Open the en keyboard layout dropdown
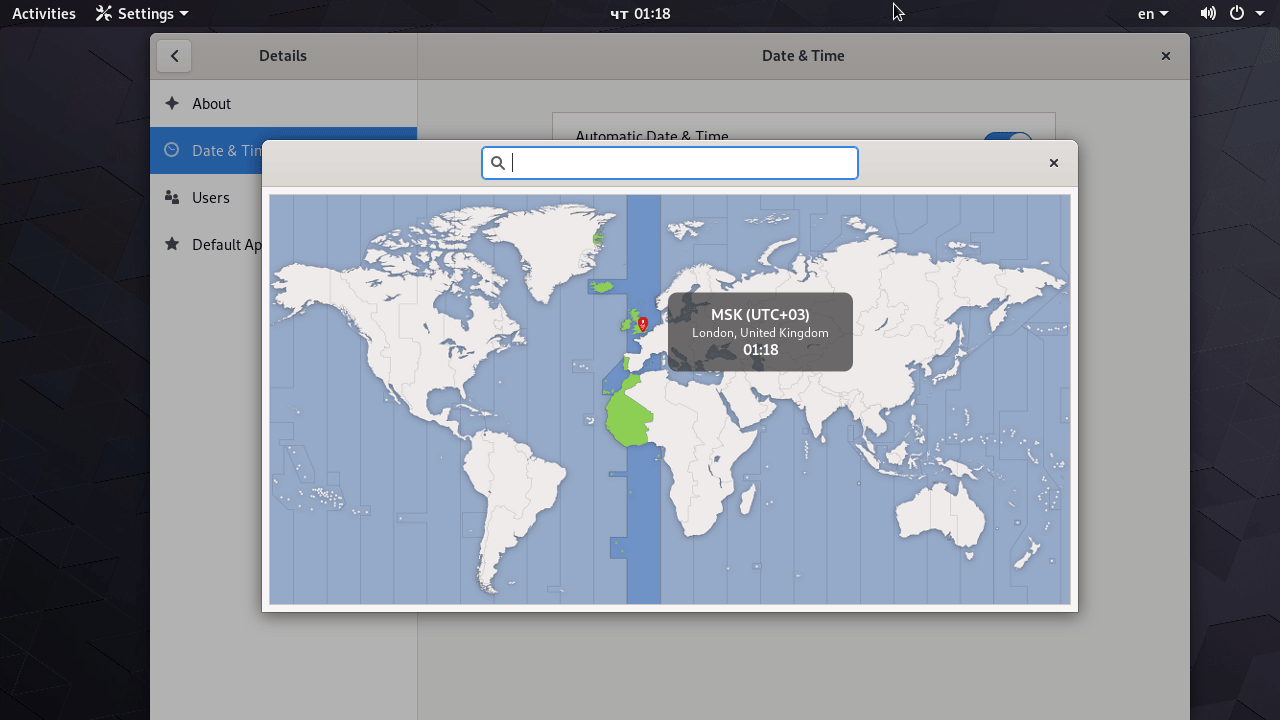Screen dimensions: 1280x720 tap(1152, 14)
